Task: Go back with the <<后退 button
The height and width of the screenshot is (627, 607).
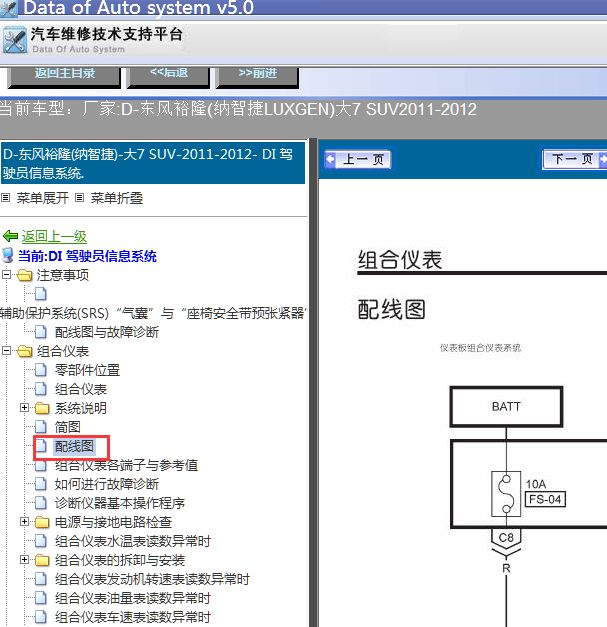Action: [x=168, y=76]
